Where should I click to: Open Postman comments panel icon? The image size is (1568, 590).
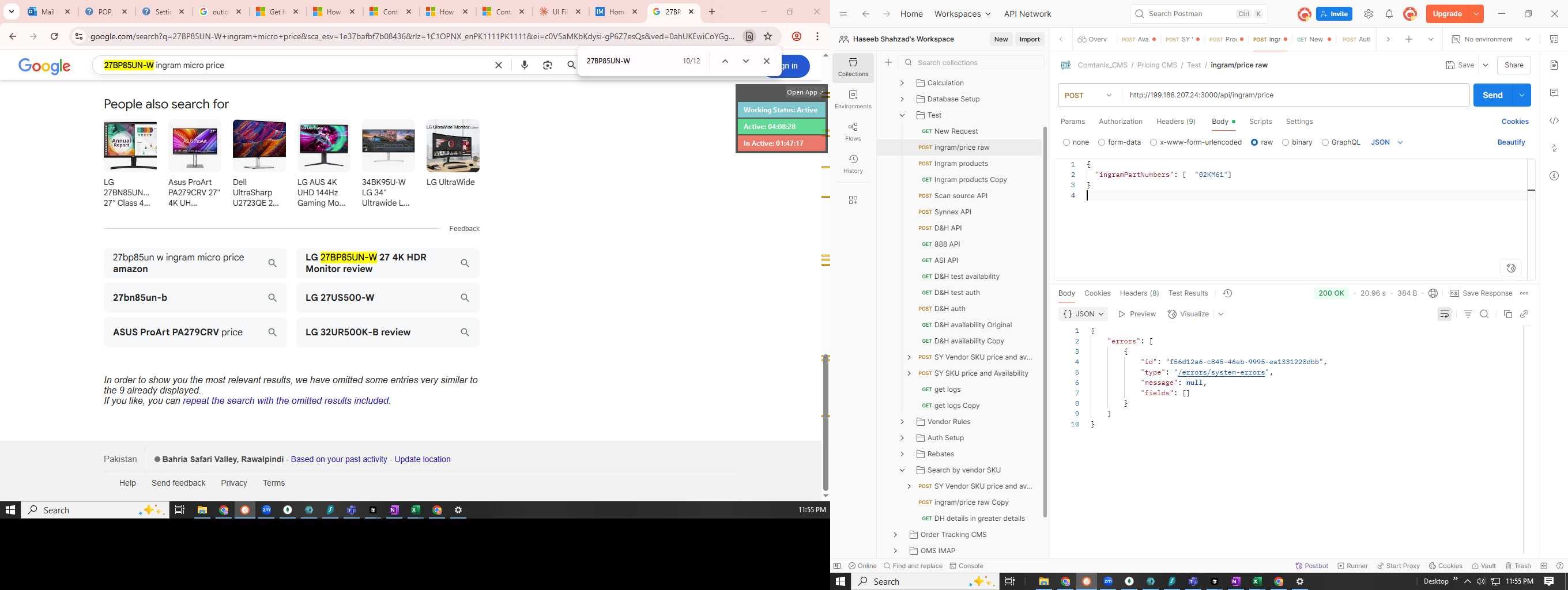[x=1554, y=92]
